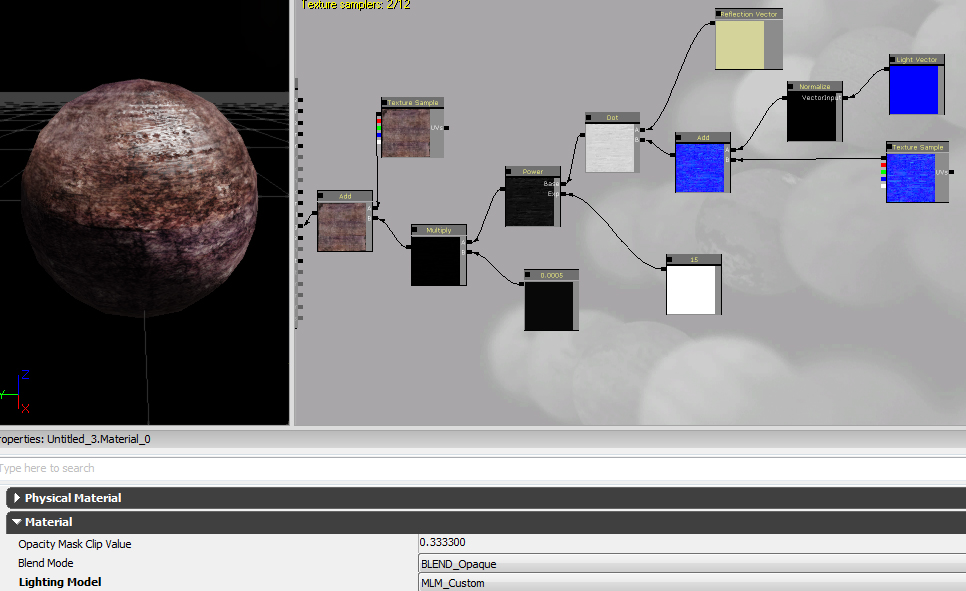966x591 pixels.
Task: Click the properties search field
Action: tap(483, 468)
